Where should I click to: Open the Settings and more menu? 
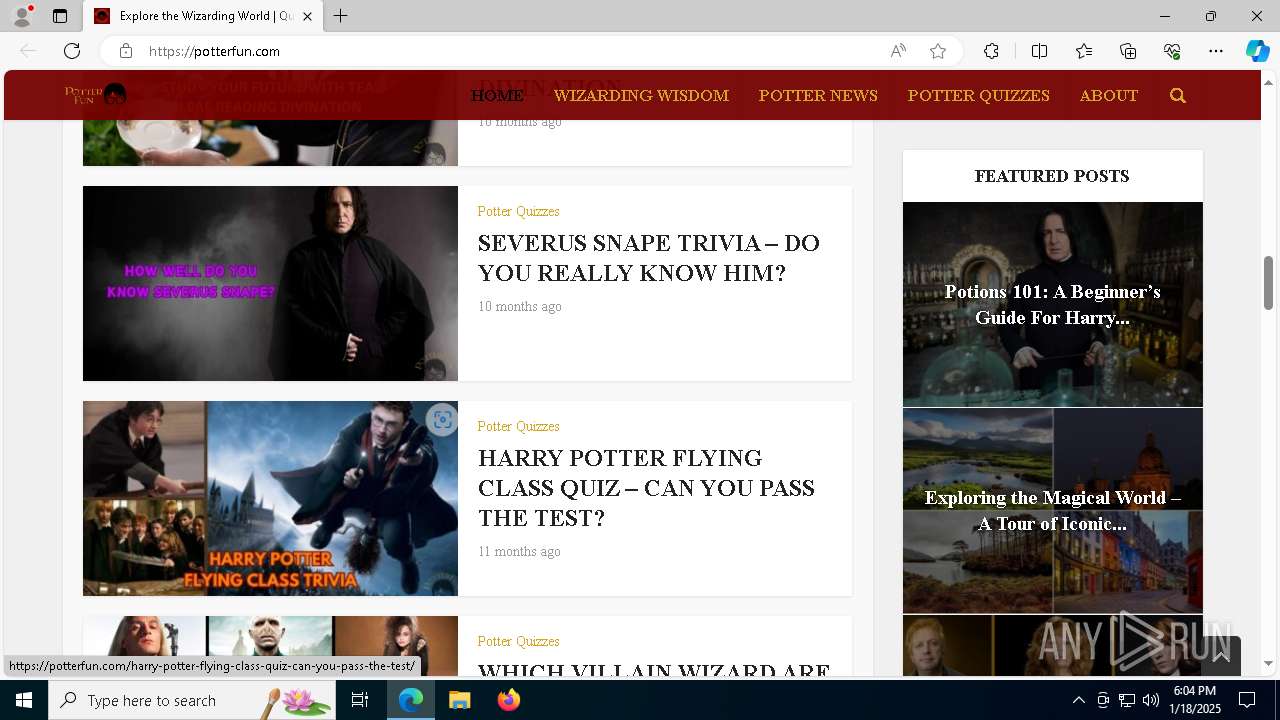point(1216,51)
